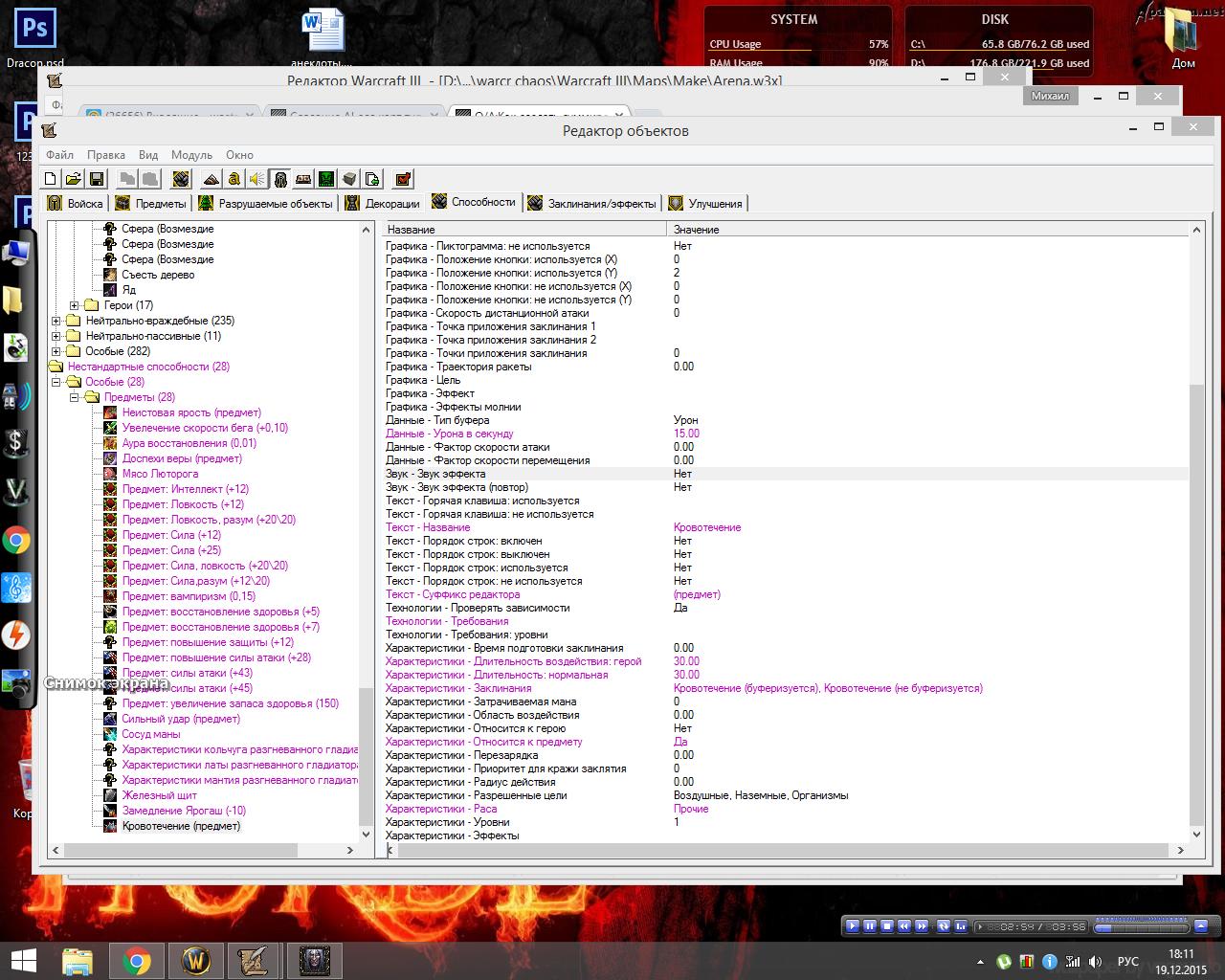Screen dimensions: 1225x980
Task: Click the Save floppy disk icon
Action: click(97, 179)
